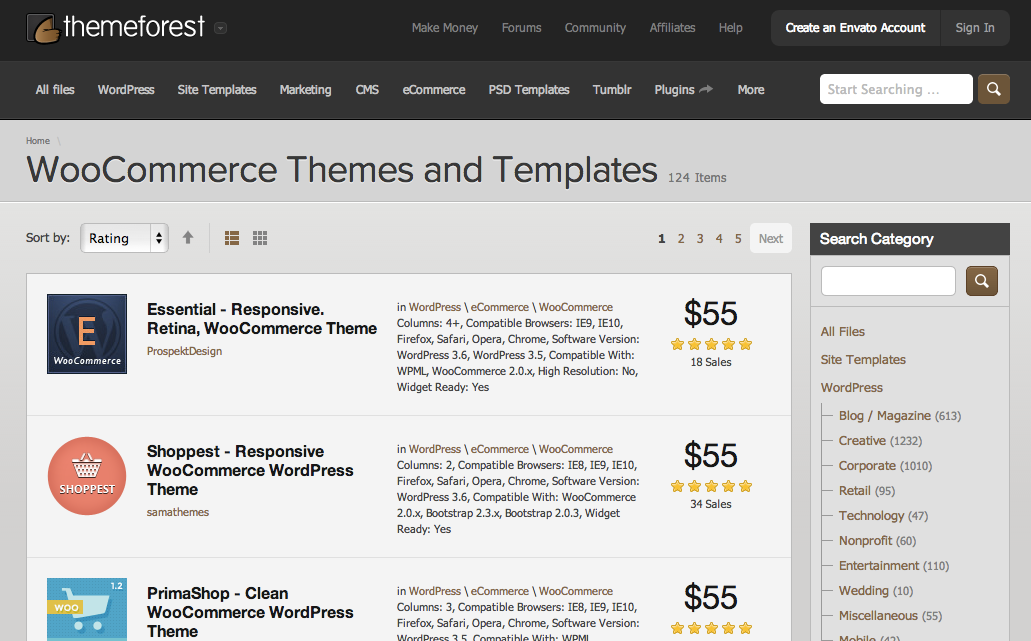The height and width of the screenshot is (641, 1031).
Task: Toggle sort direction arrow
Action: tap(188, 238)
